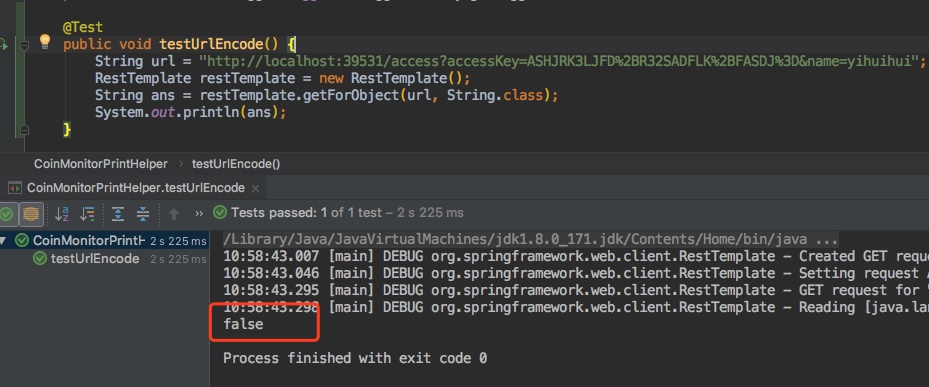Click the Tests passed status text
Screen dimensions: 929x387
pyautogui.click(x=347, y=212)
